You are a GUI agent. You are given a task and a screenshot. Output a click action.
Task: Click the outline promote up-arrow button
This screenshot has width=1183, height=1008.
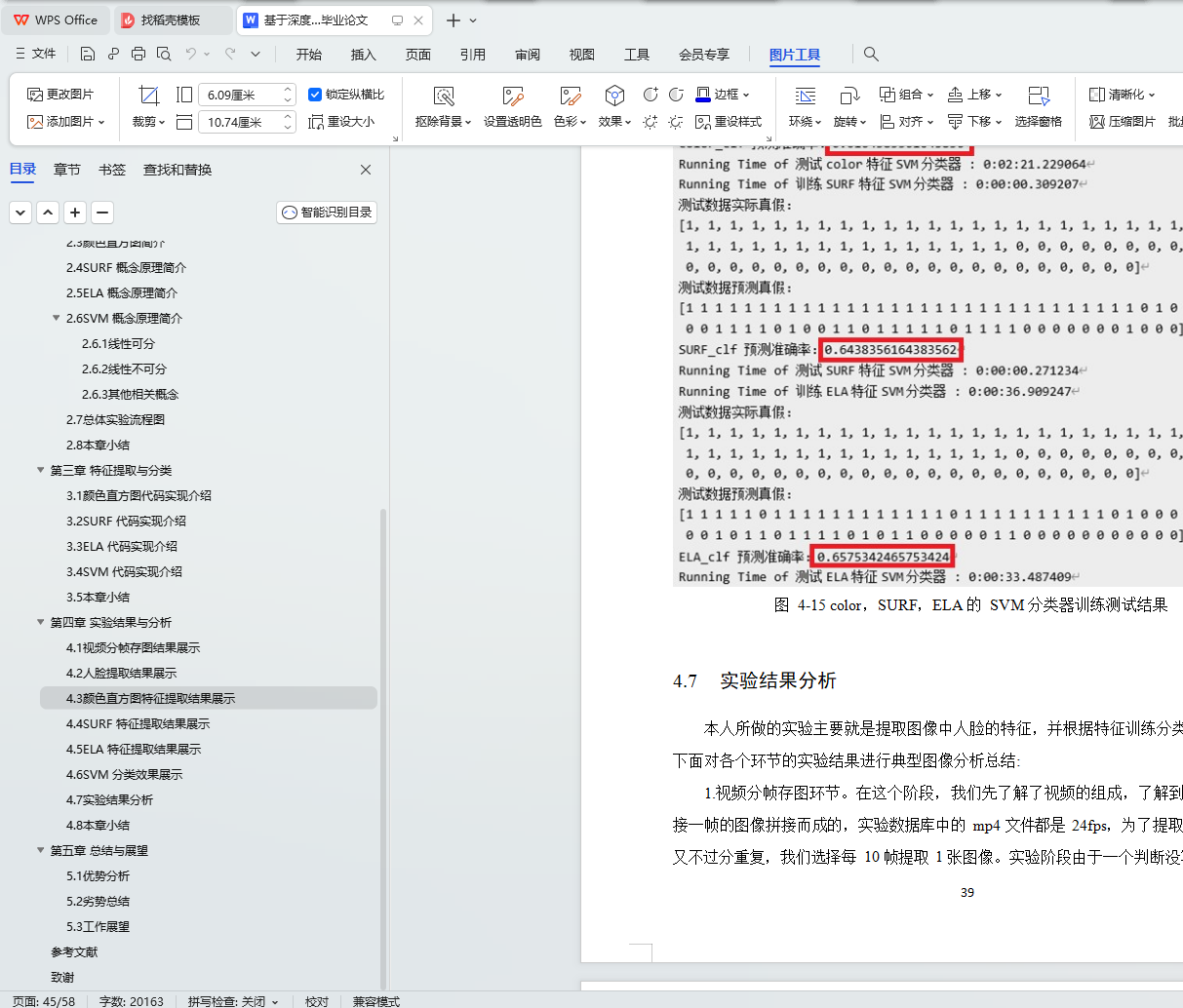(48, 213)
